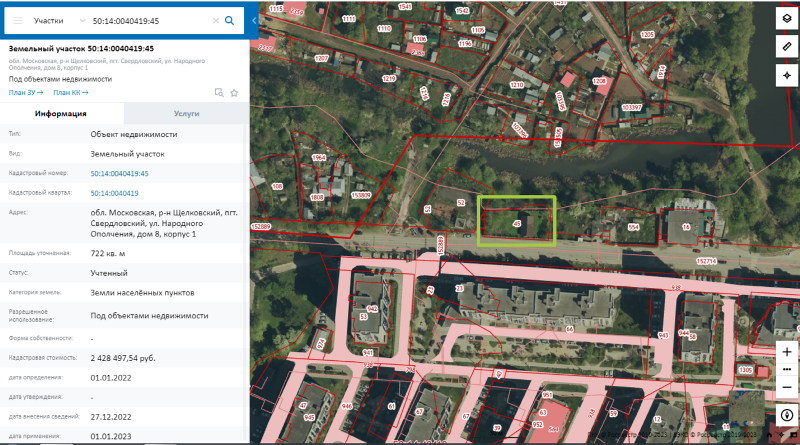Zoom in the map with plus

[x=787, y=352]
